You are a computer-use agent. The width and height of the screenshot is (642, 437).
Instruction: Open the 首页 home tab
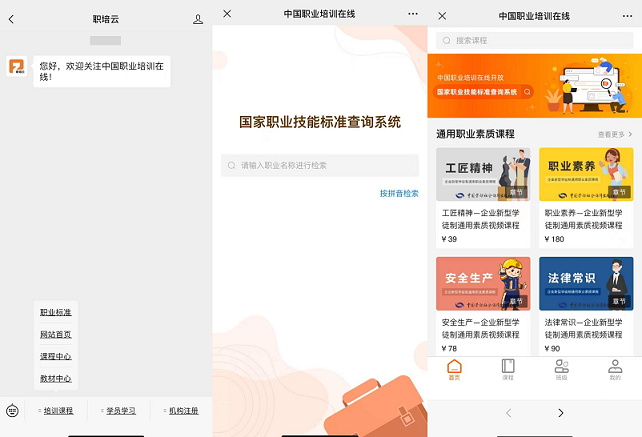[454, 369]
